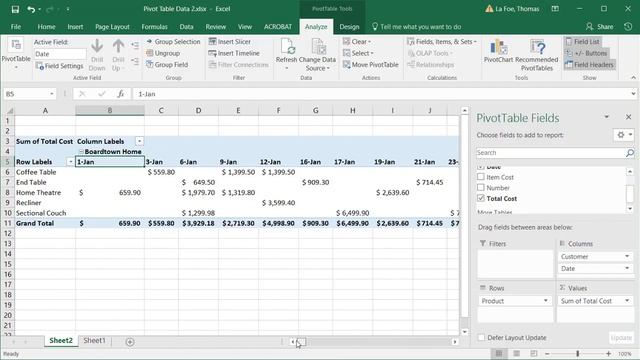Toggle Field List display
This screenshot has height=360, width=640.
coord(582,42)
